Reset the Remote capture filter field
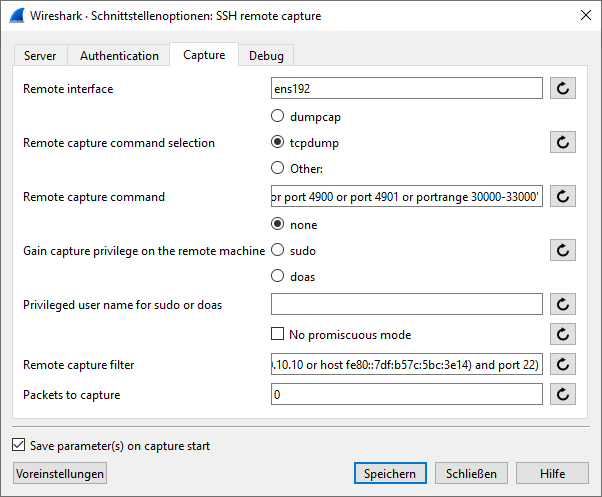The width and height of the screenshot is (602, 497). pyautogui.click(x=563, y=365)
